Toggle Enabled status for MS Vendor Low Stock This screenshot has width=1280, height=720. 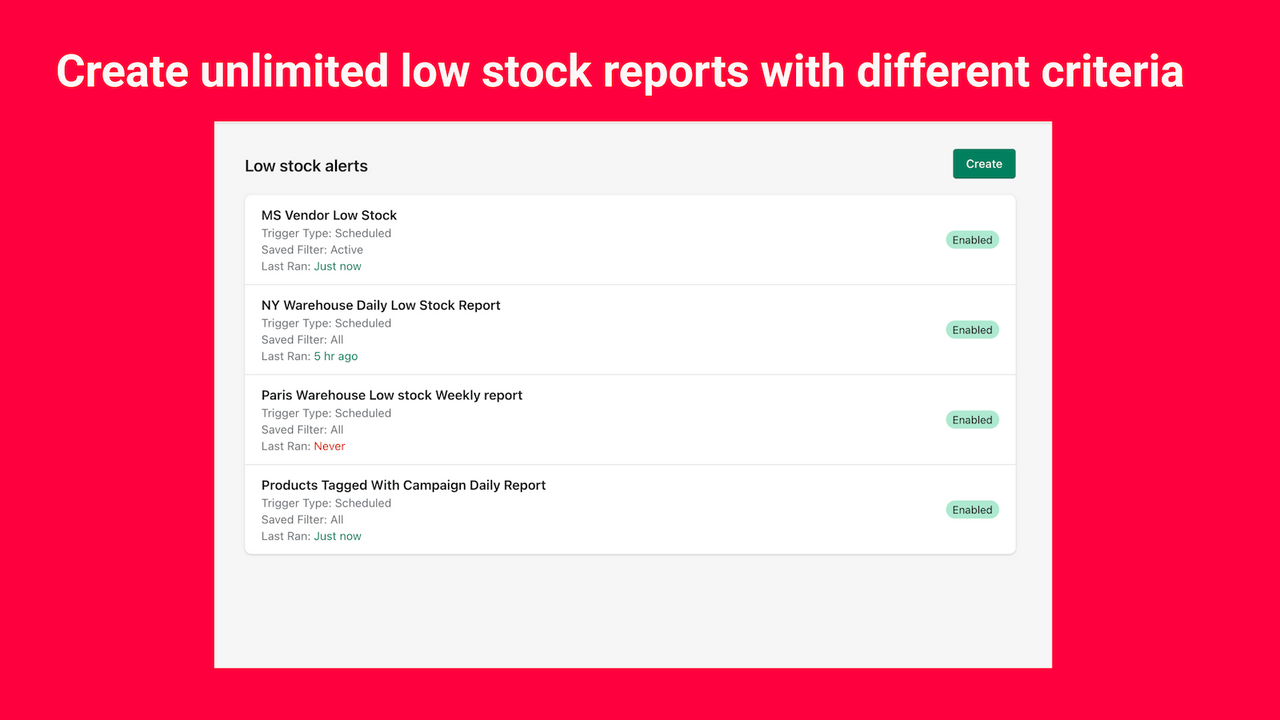(971, 239)
